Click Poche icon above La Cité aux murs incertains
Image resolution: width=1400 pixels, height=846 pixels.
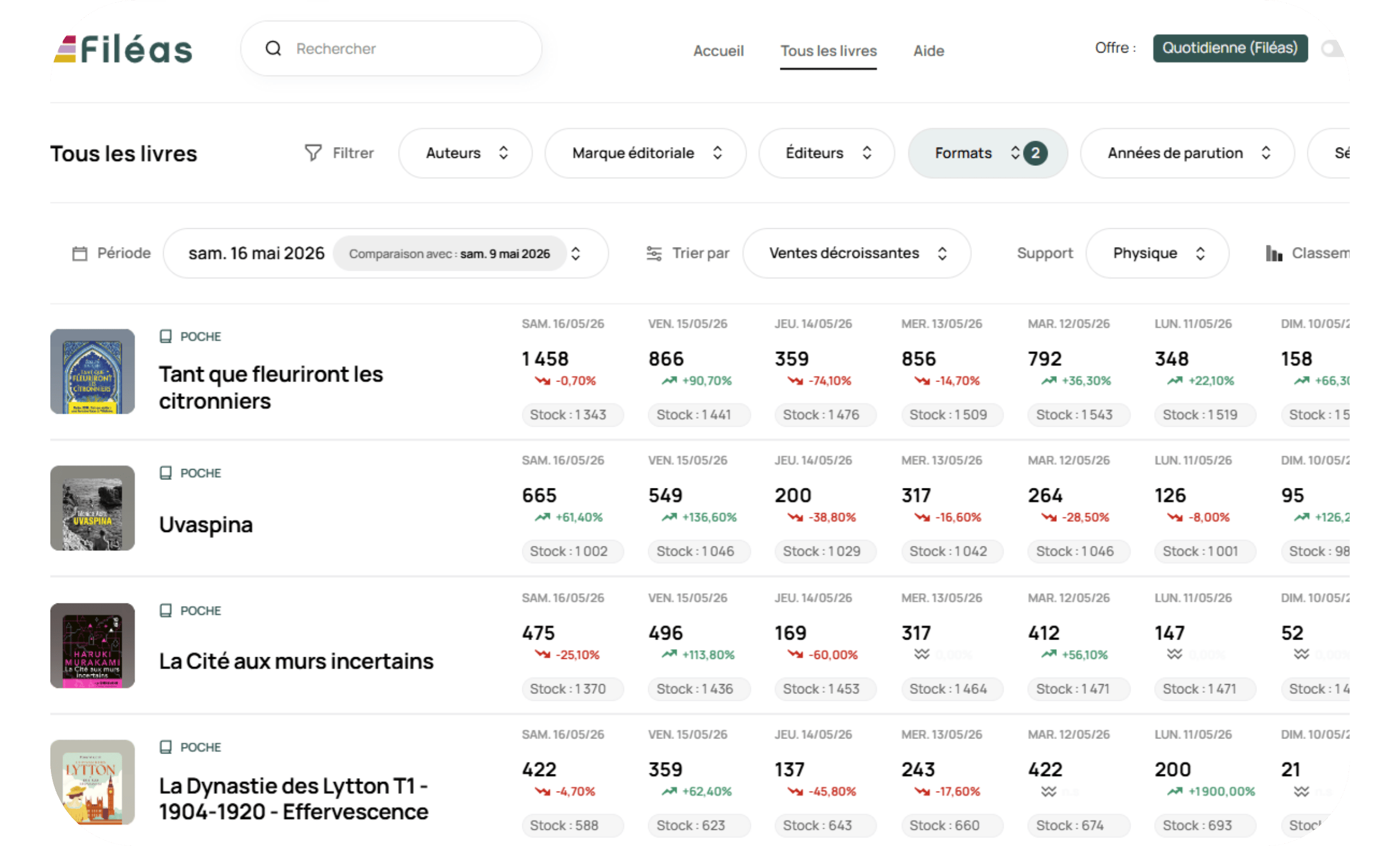(165, 610)
